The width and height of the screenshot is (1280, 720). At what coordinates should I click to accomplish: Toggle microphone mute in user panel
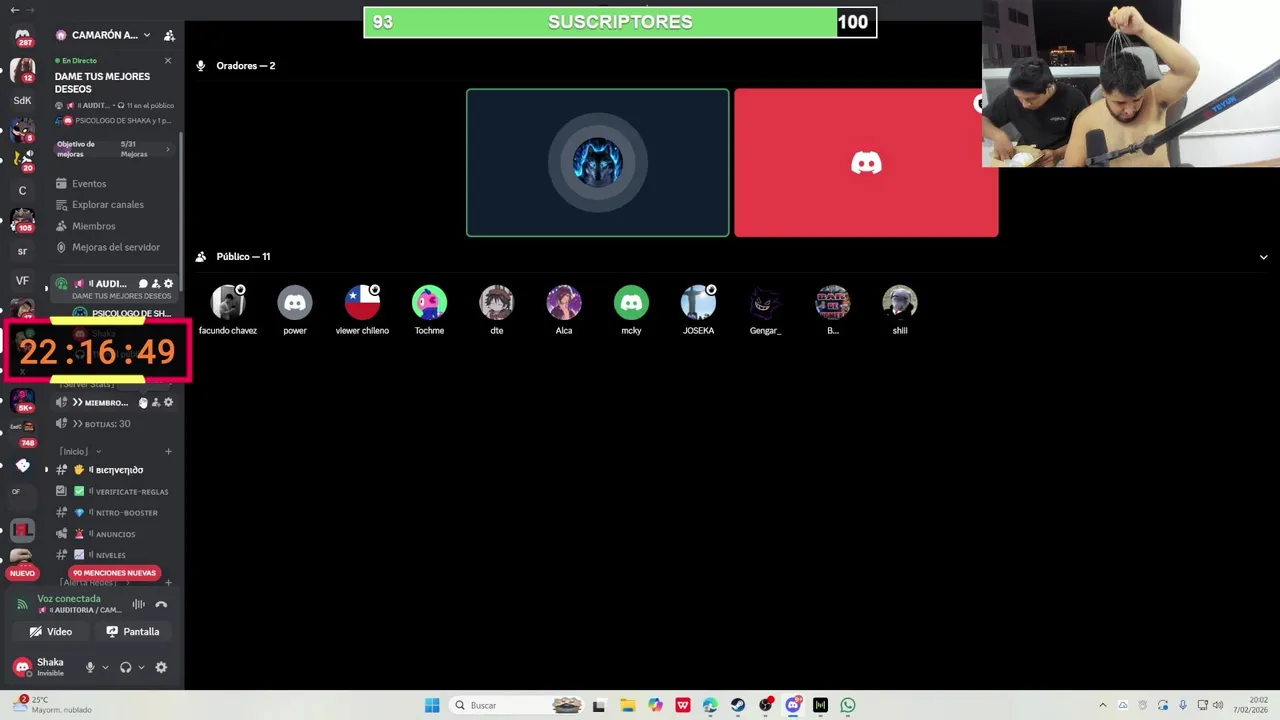90,667
